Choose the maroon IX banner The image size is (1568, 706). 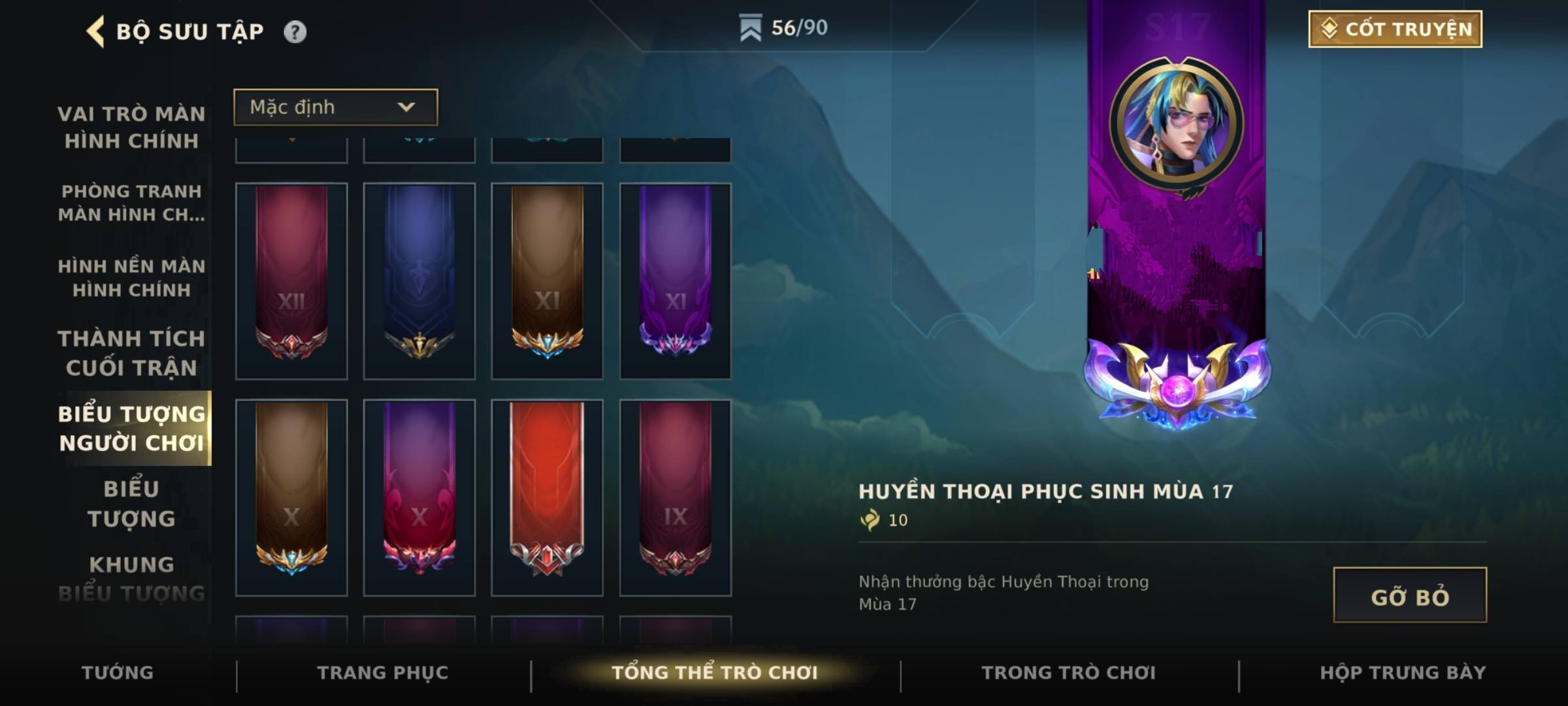tap(676, 497)
